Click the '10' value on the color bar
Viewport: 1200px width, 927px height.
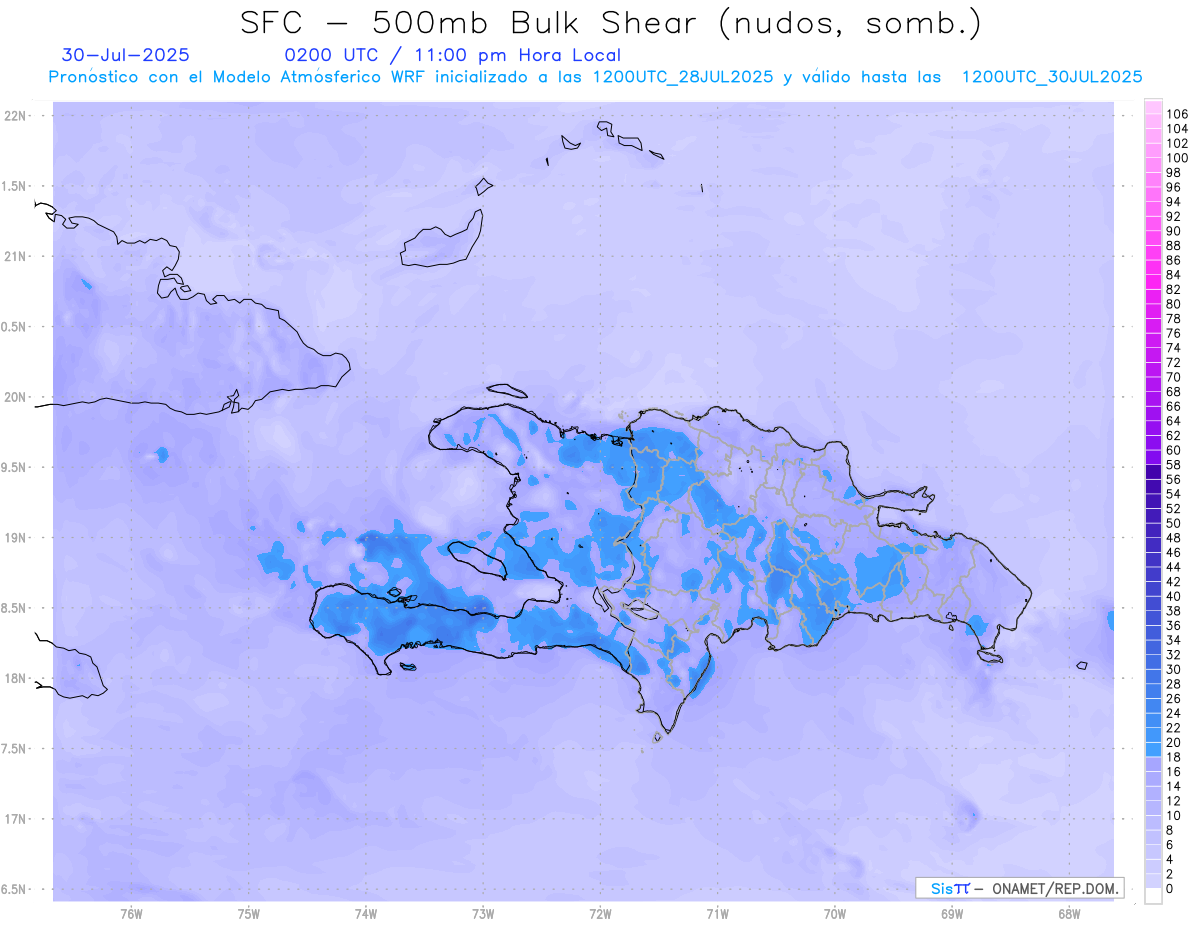pos(1174,815)
